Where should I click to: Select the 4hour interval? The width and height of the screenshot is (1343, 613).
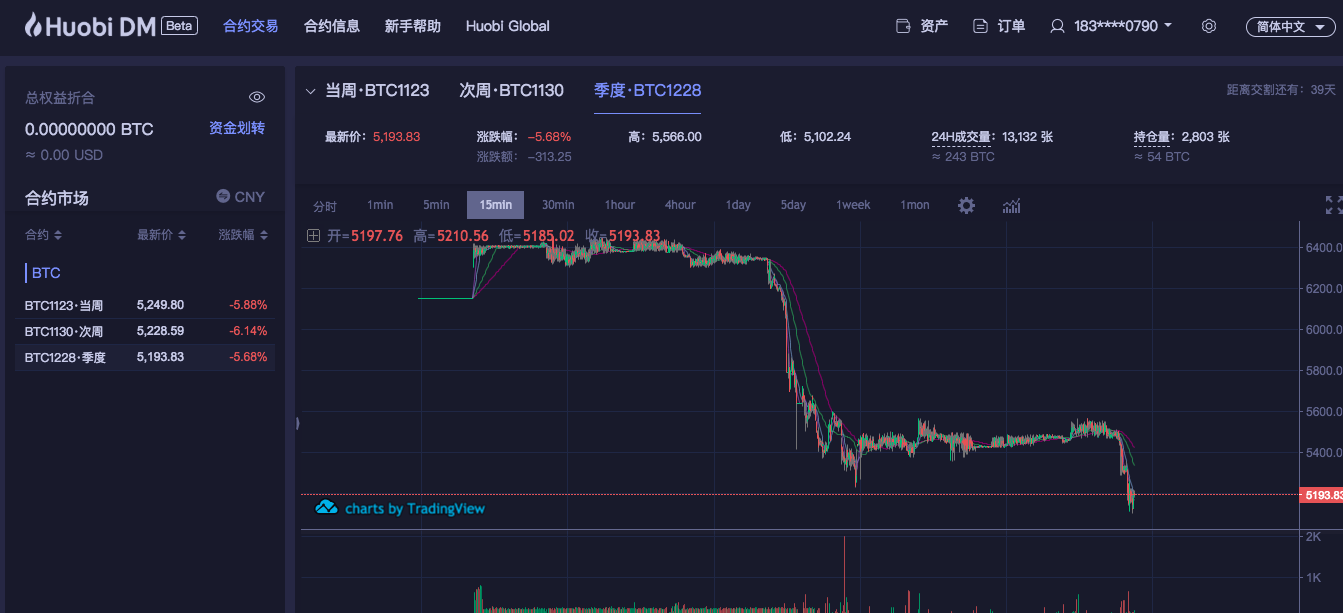(680, 205)
